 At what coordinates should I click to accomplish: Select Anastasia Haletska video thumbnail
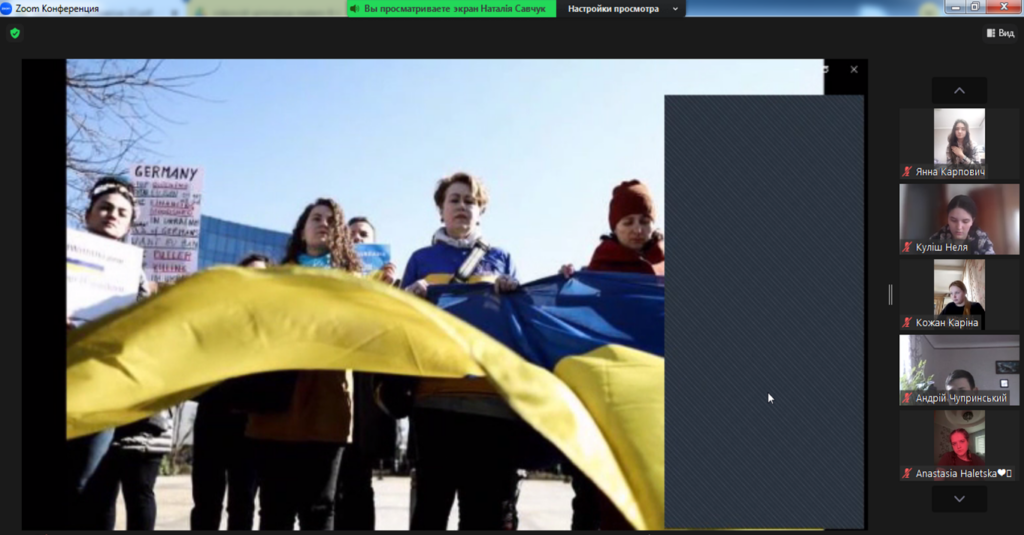point(959,439)
